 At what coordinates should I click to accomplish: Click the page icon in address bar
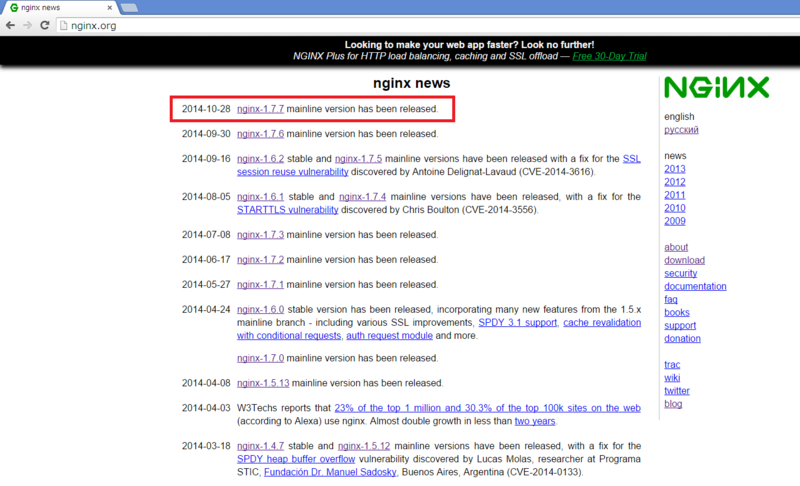click(x=63, y=25)
